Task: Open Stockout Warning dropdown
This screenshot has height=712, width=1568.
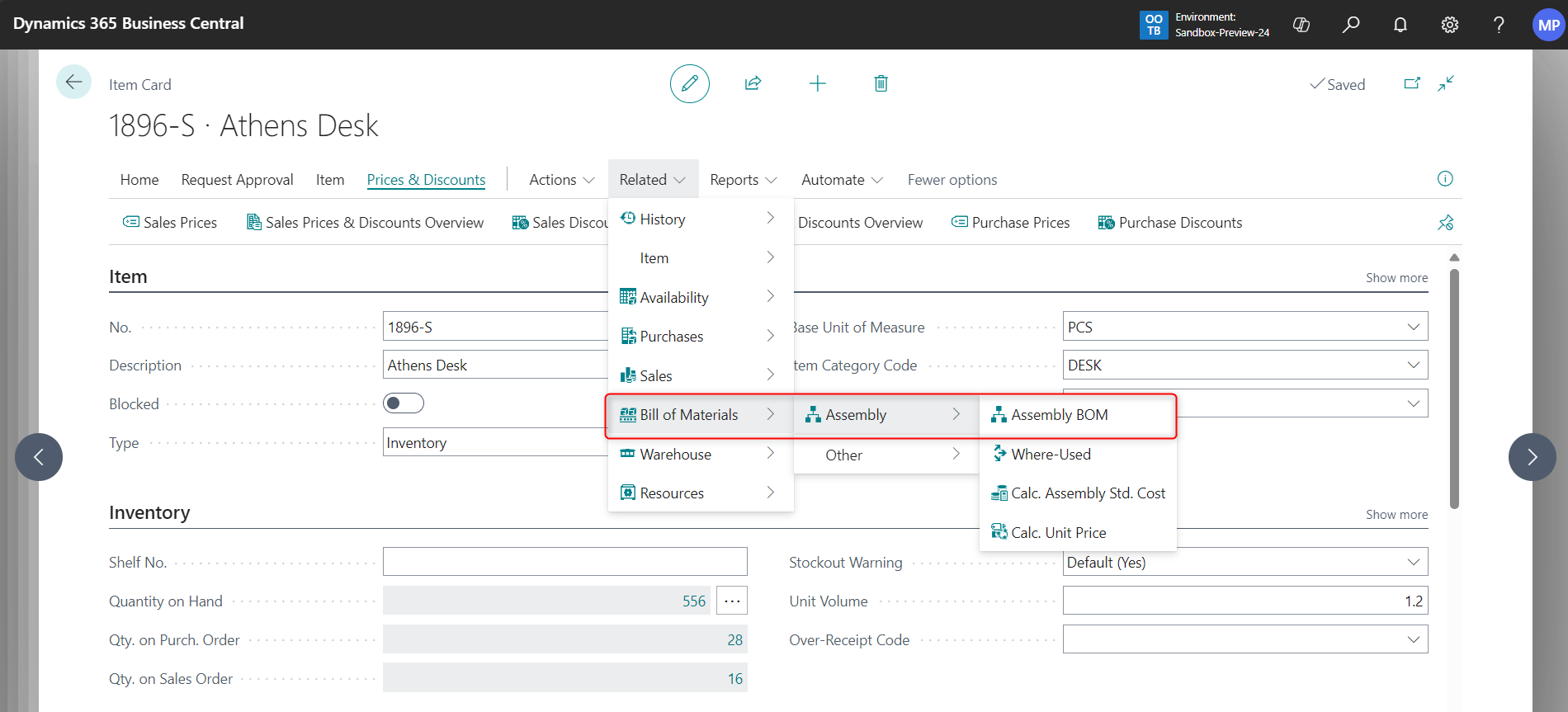Action: point(1413,562)
